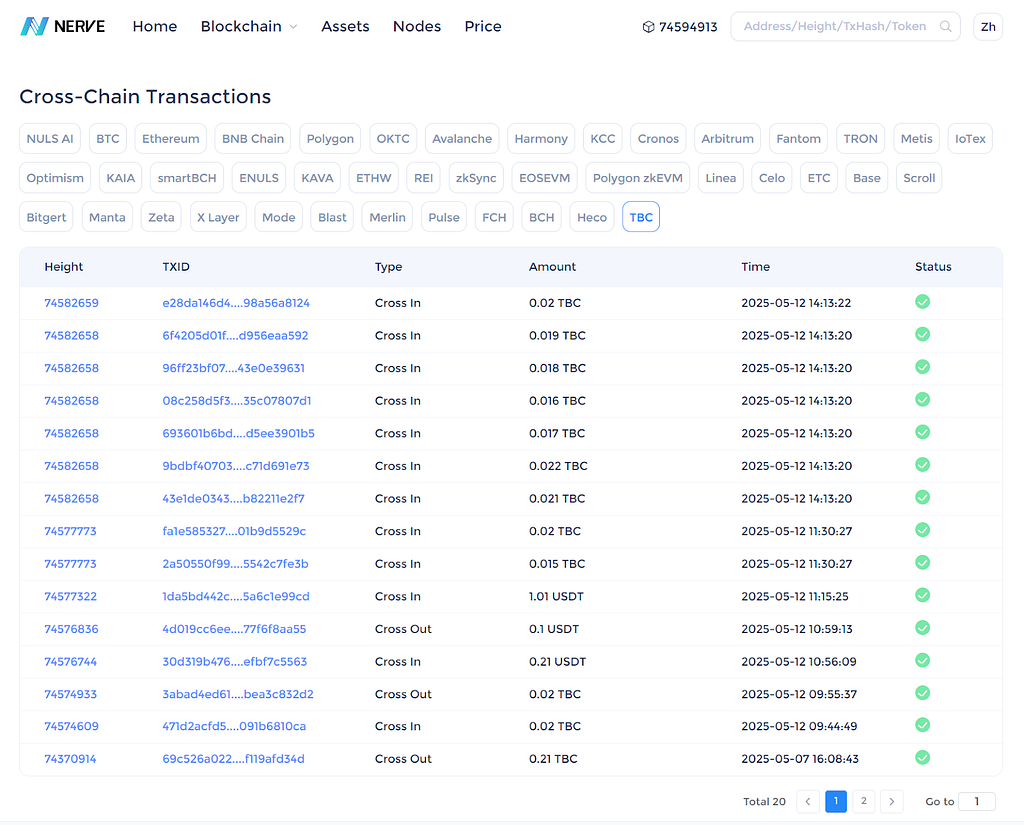This screenshot has height=825, width=1024.
Task: Switch language with the Zh button
Action: (x=988, y=27)
